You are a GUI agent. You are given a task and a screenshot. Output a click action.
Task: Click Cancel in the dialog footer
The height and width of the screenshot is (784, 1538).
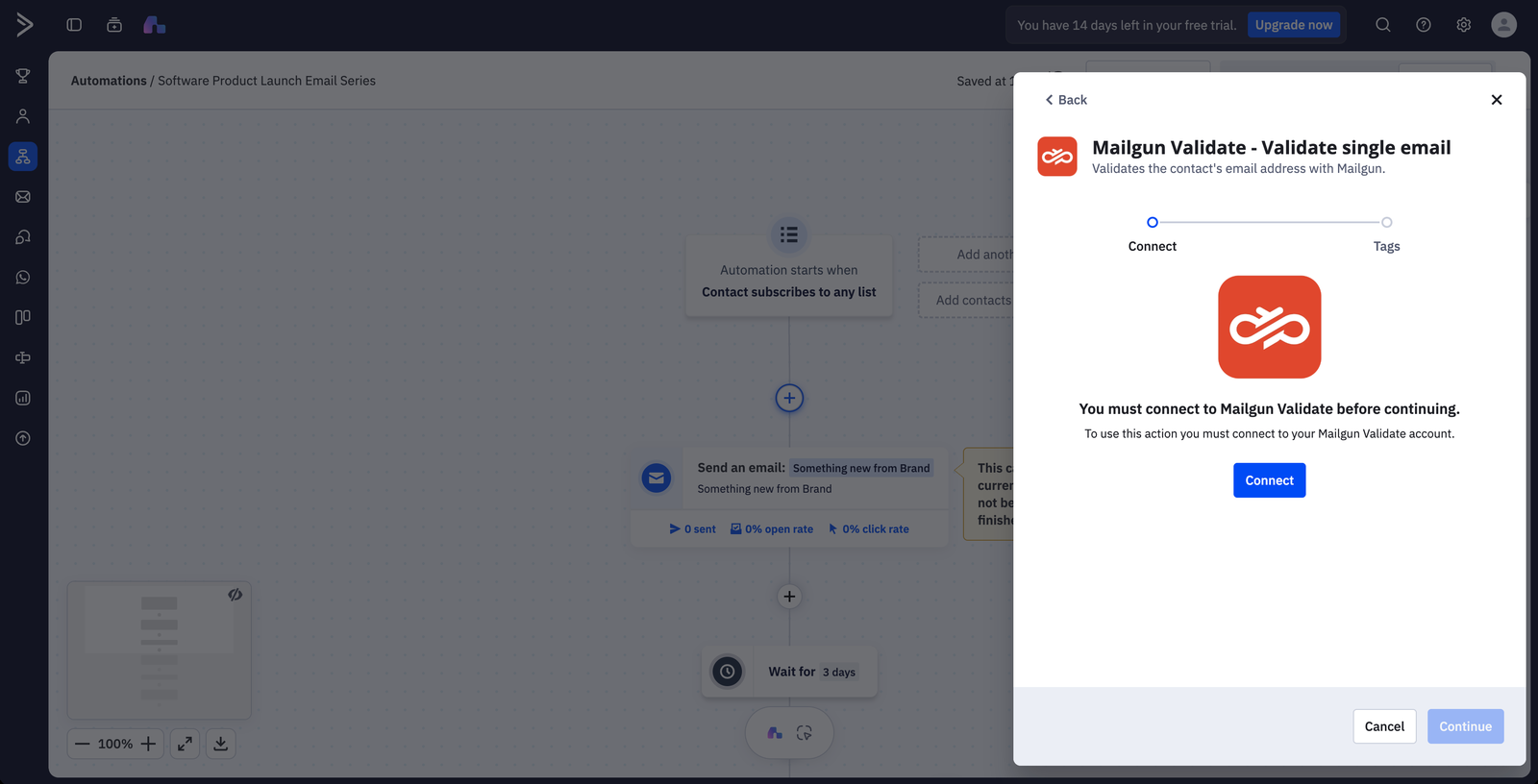pyautogui.click(x=1384, y=726)
